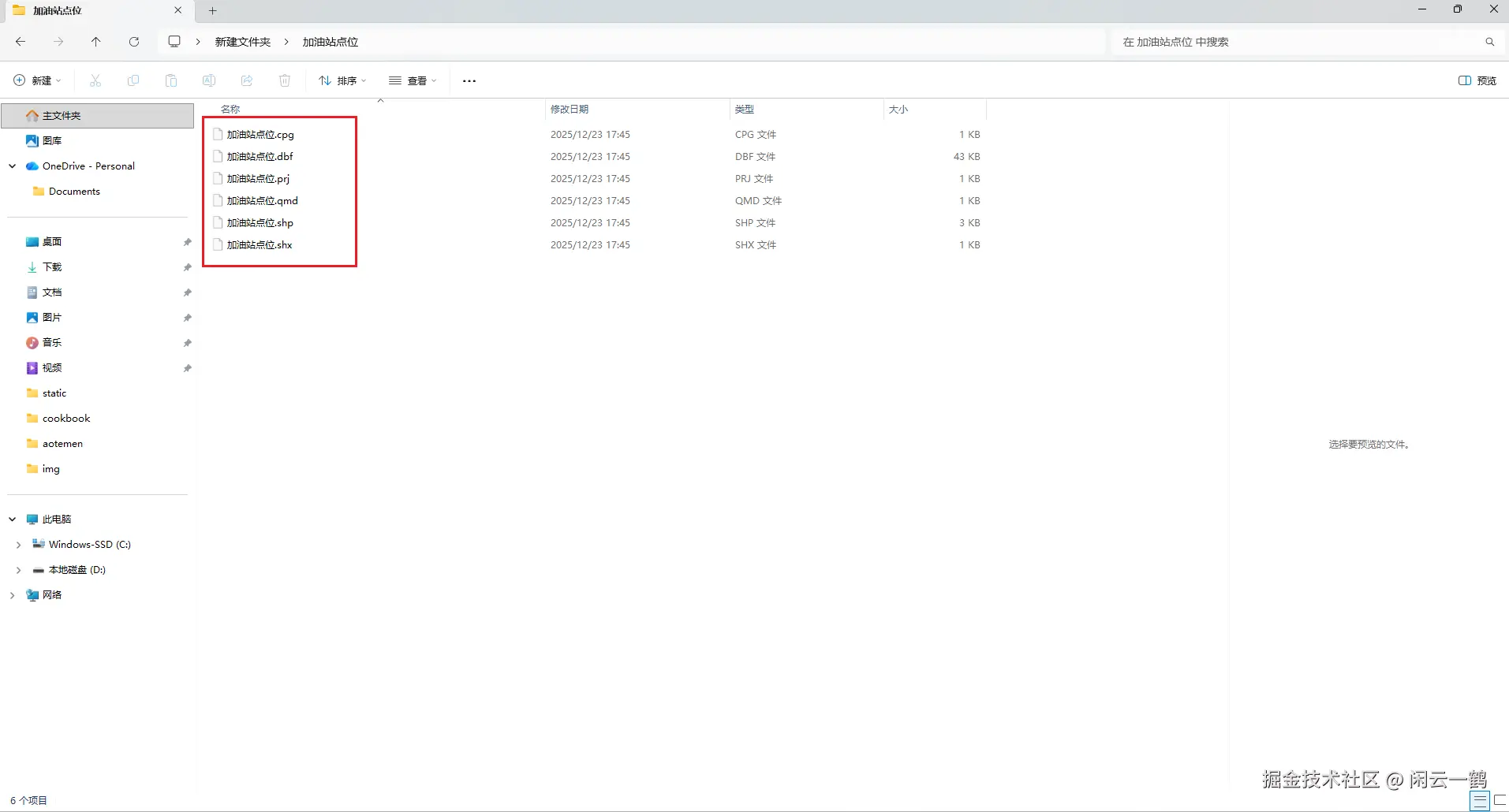Viewport: 1509px width, 812px height.
Task: Collapse the 此电脑 tree node
Action: point(13,520)
